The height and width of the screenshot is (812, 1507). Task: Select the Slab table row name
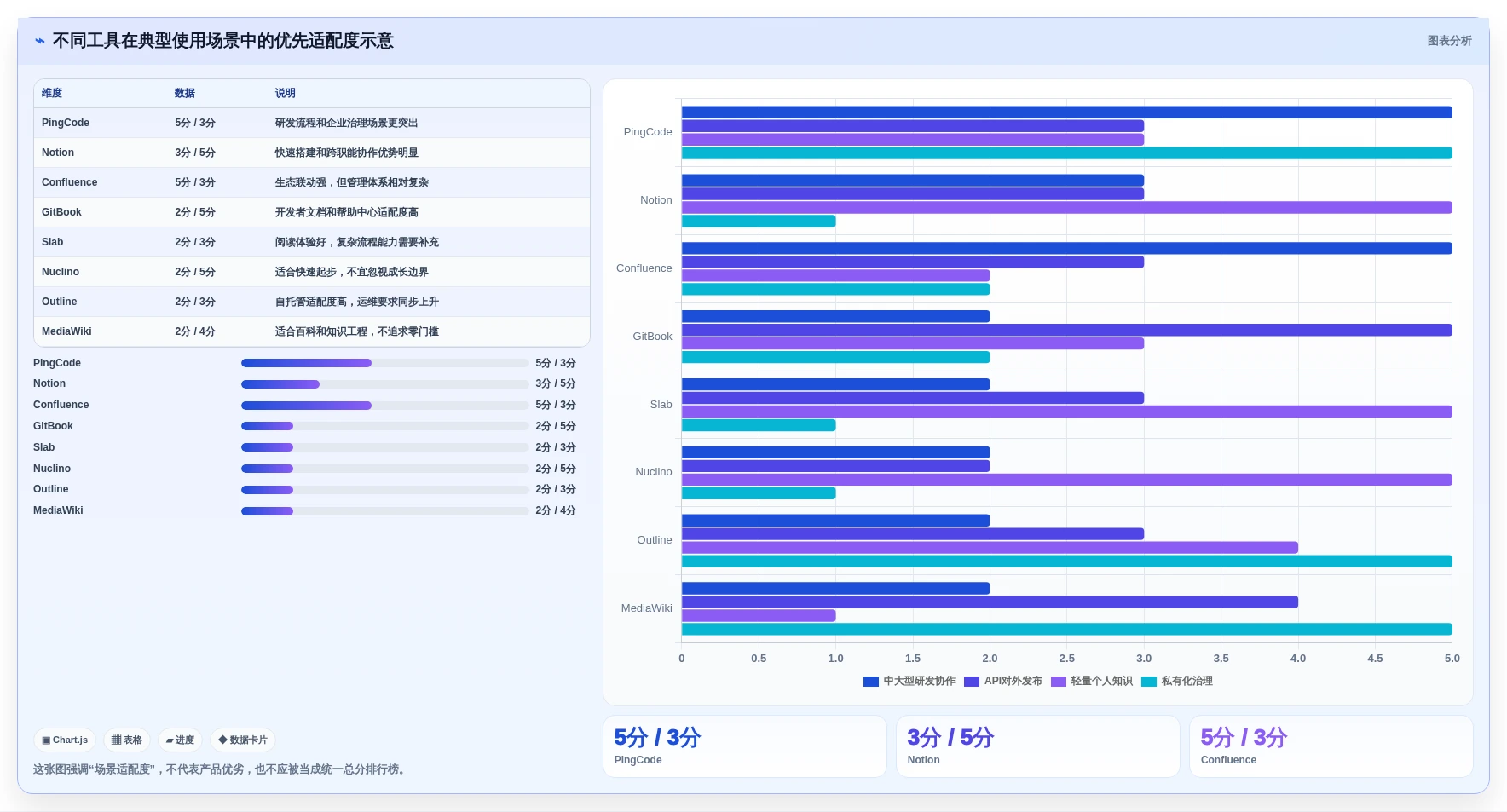point(53,242)
